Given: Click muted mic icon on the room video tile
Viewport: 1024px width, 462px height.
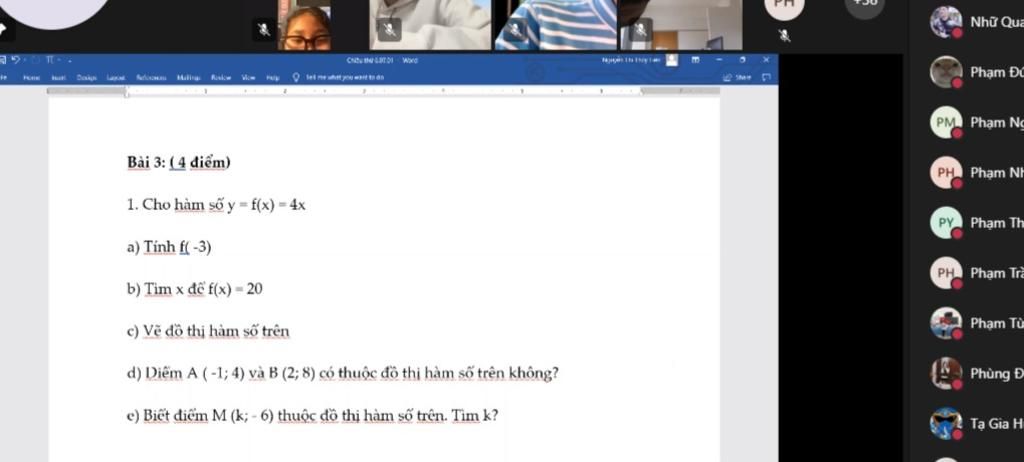Looking at the screenshot, I should coord(641,29).
